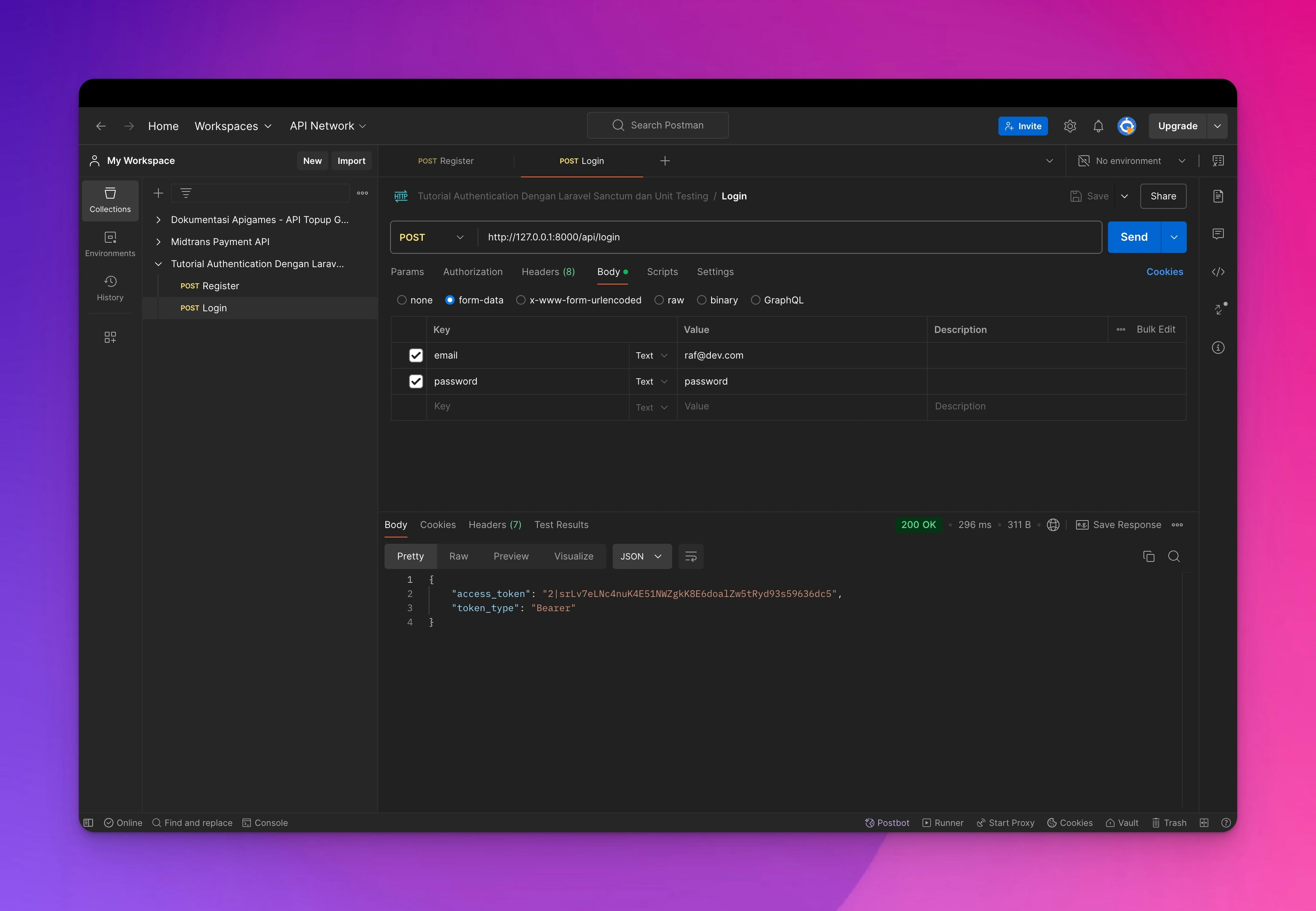
Task: Click the request documentation icon
Action: pos(1218,196)
